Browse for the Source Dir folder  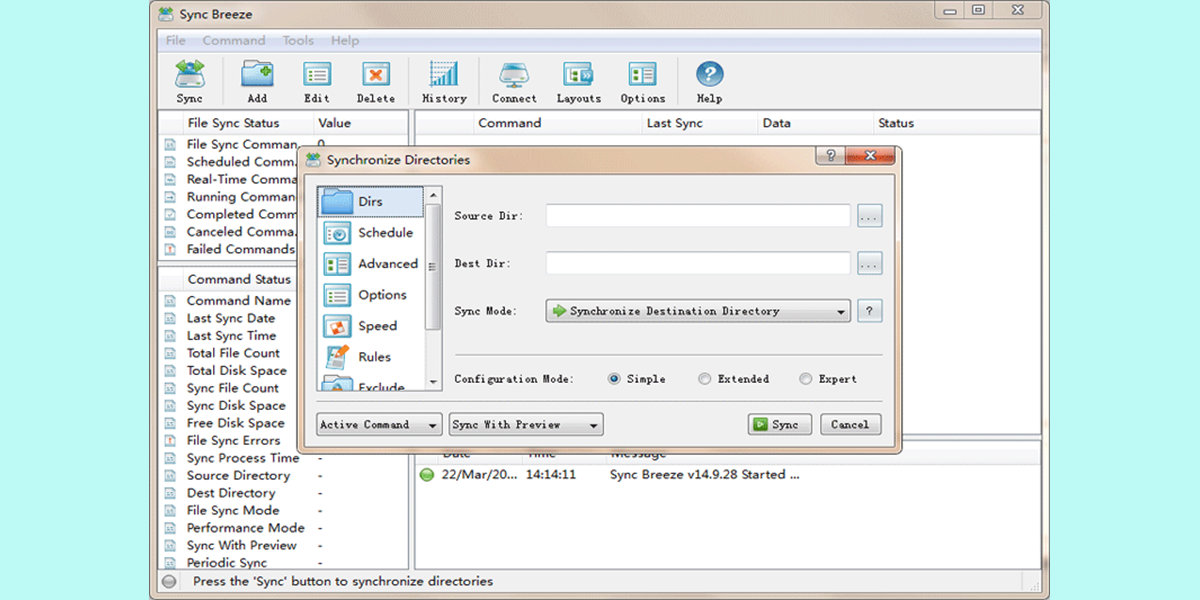pyautogui.click(x=870, y=216)
